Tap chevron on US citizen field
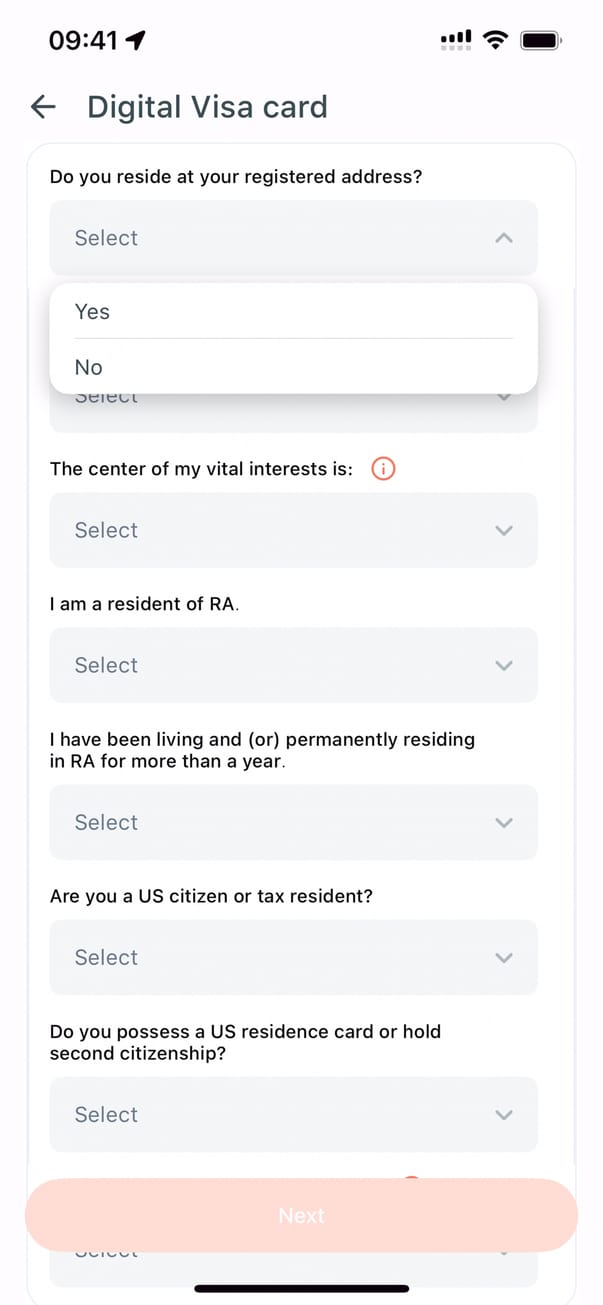This screenshot has height=1305, width=603. (504, 957)
